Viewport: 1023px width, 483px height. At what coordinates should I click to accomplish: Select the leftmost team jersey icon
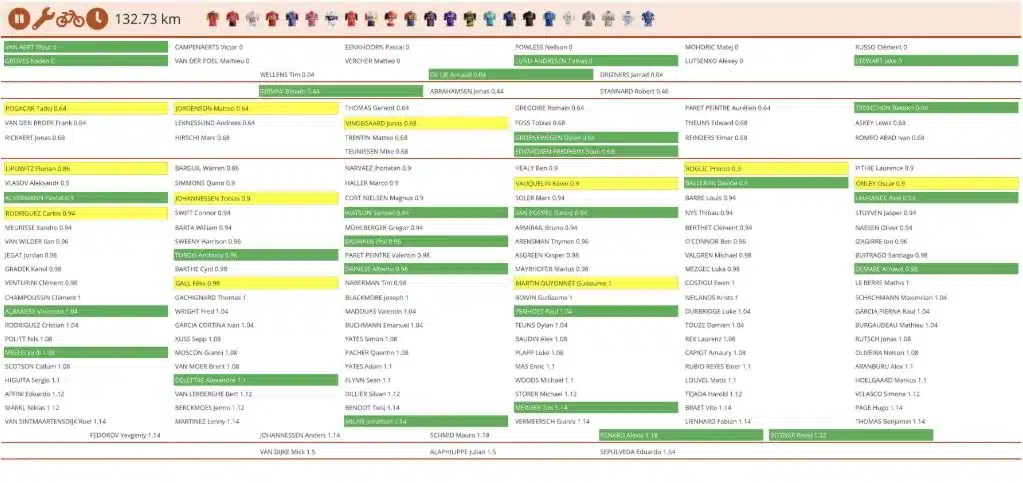click(212, 18)
